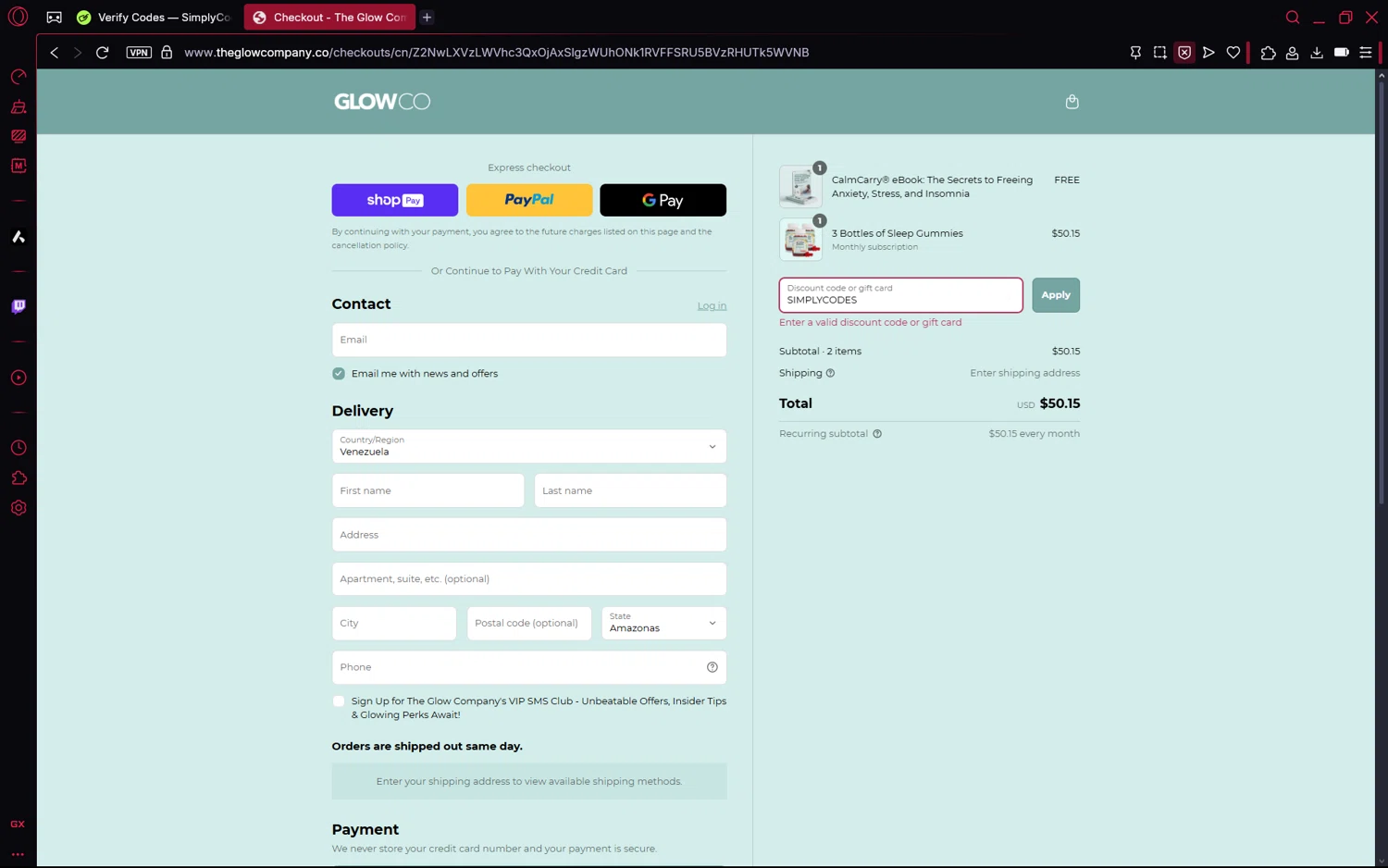
Task: Open a new browser tab
Action: point(428,17)
